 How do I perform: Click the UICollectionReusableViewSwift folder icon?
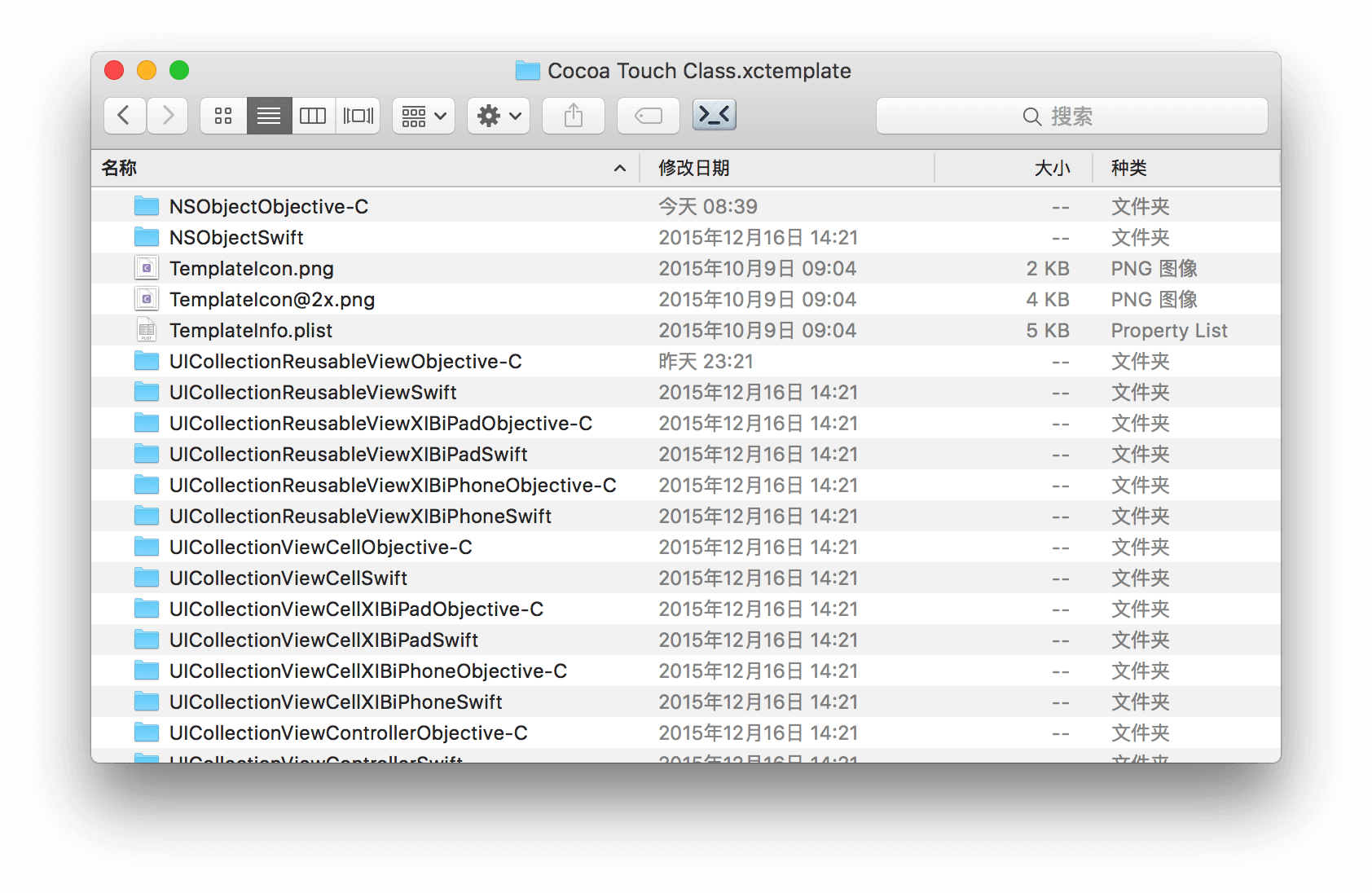[x=147, y=392]
